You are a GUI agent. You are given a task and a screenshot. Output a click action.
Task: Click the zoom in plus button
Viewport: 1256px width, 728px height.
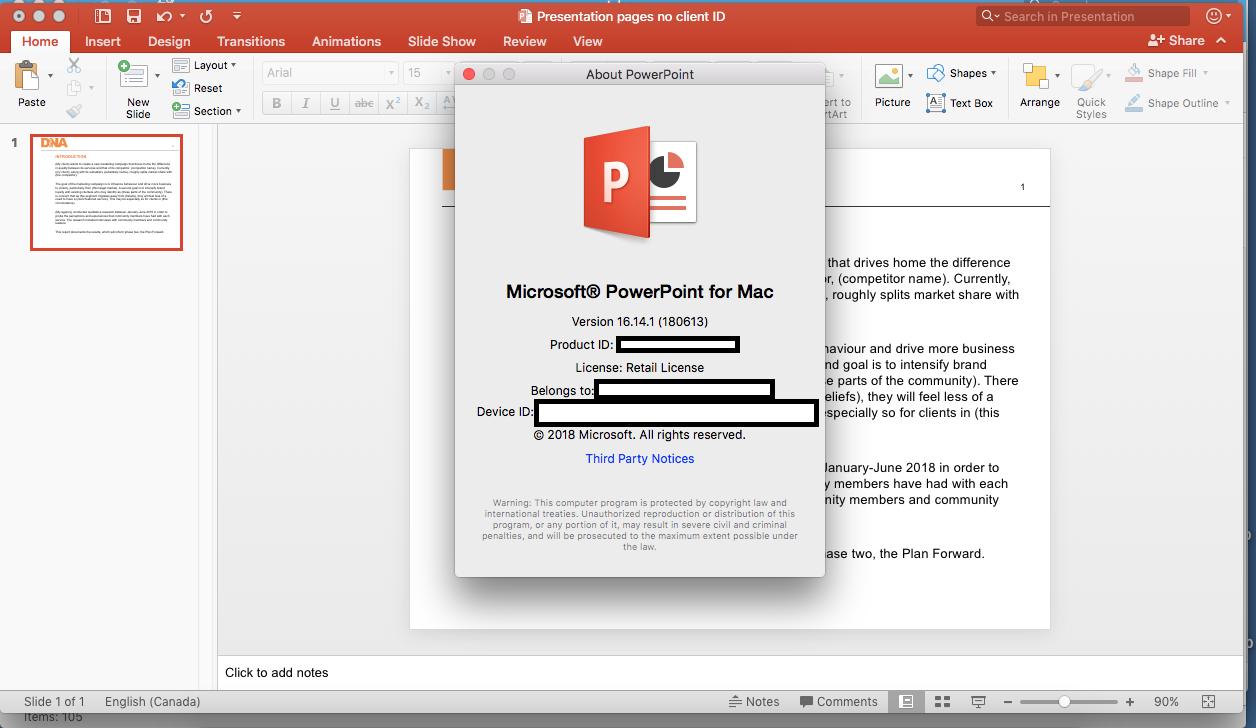pos(1130,702)
